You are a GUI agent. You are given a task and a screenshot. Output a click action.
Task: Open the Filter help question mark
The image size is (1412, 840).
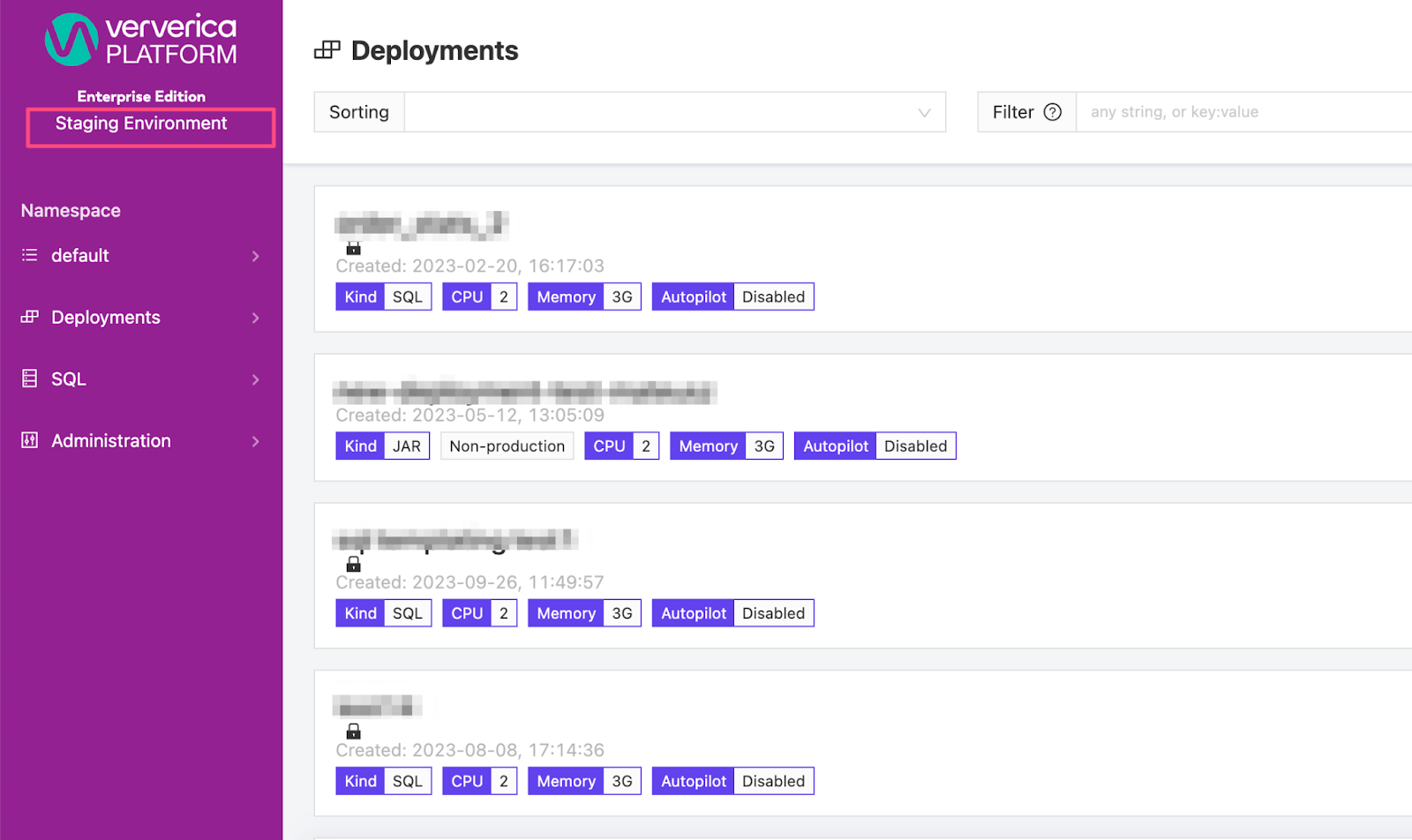click(x=1054, y=111)
